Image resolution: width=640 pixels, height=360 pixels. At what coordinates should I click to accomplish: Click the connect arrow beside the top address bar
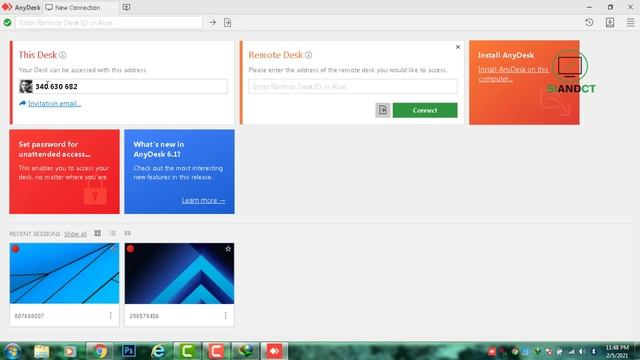pos(213,22)
